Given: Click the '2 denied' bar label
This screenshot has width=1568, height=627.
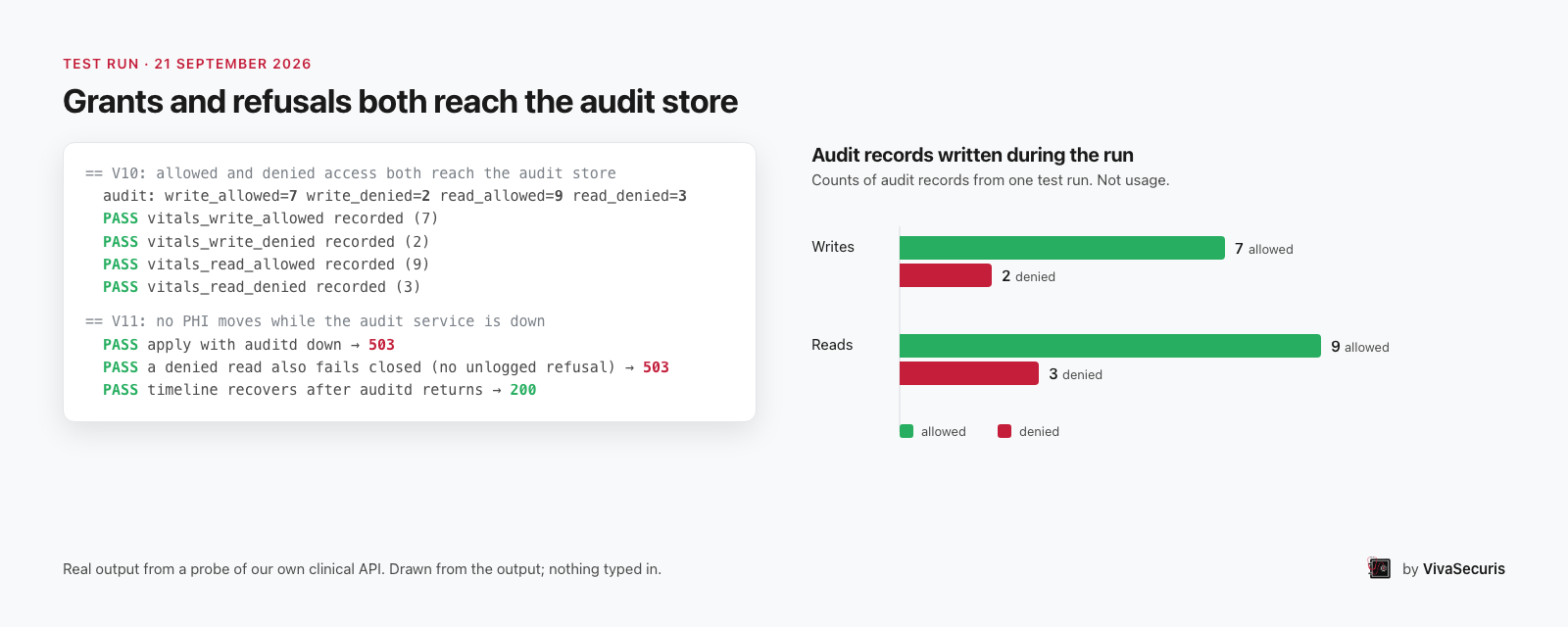Looking at the screenshot, I should (1028, 276).
